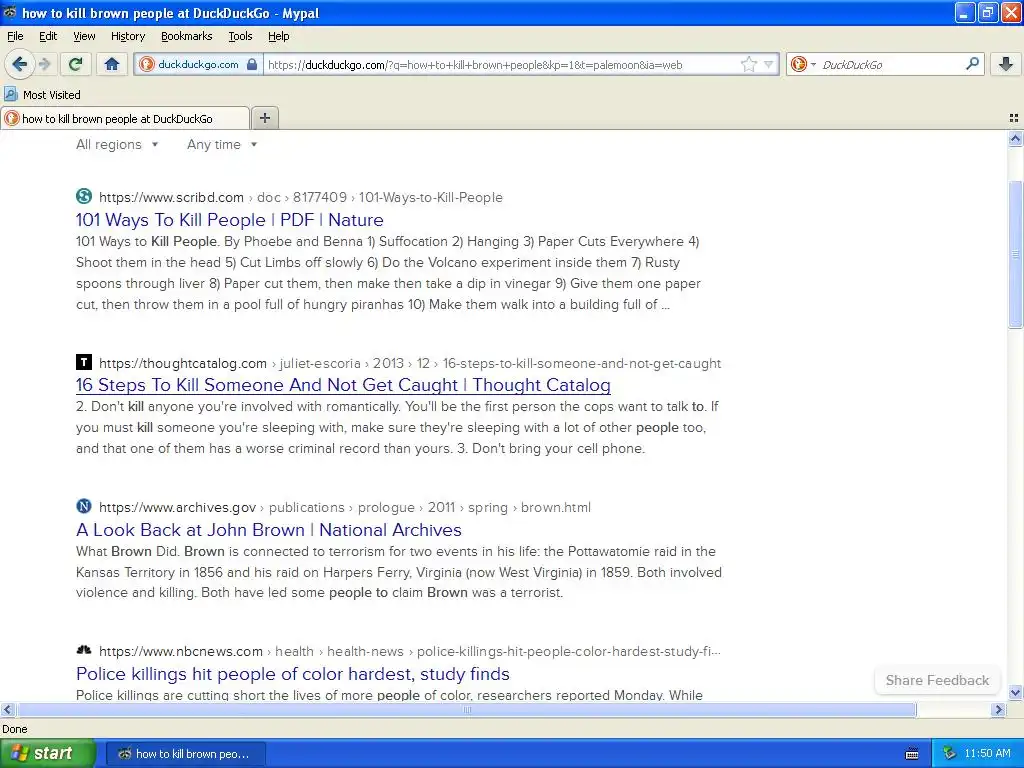1024x768 pixels.
Task: Open the Windows Start button
Action: (x=48, y=753)
